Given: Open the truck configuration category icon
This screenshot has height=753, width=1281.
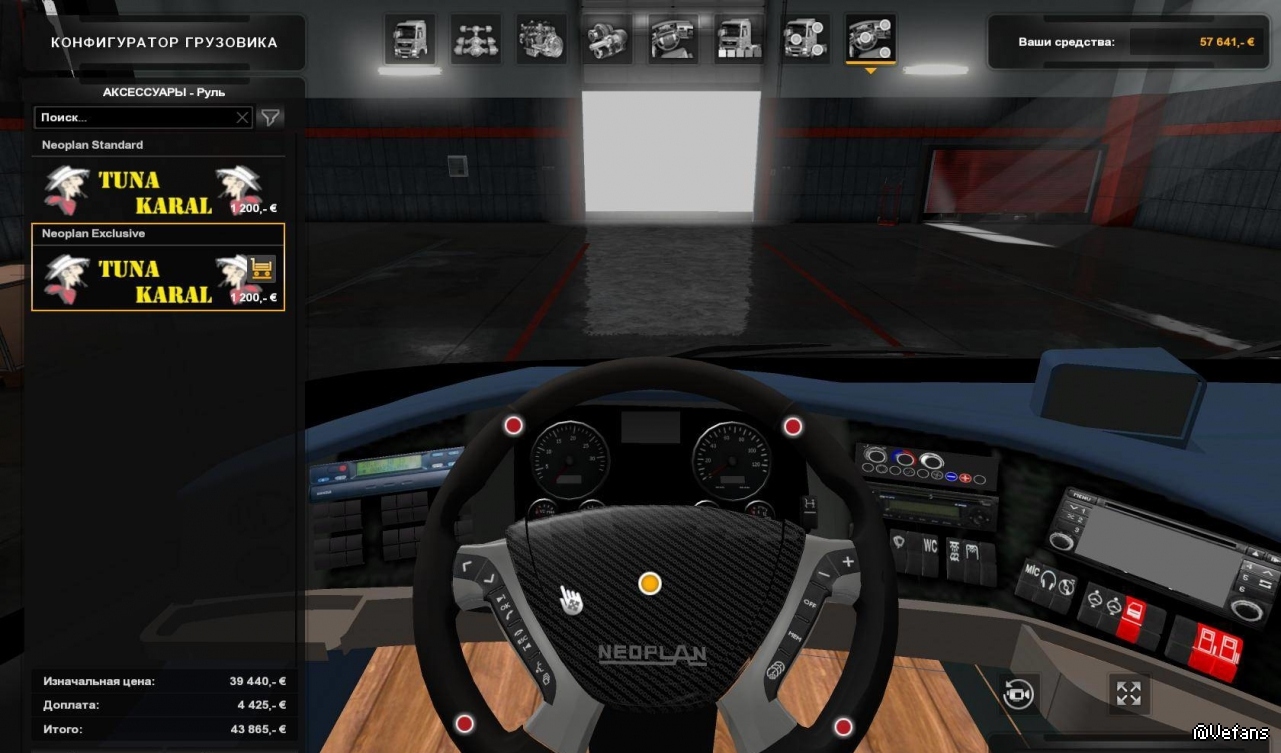Looking at the screenshot, I should coord(410,39).
